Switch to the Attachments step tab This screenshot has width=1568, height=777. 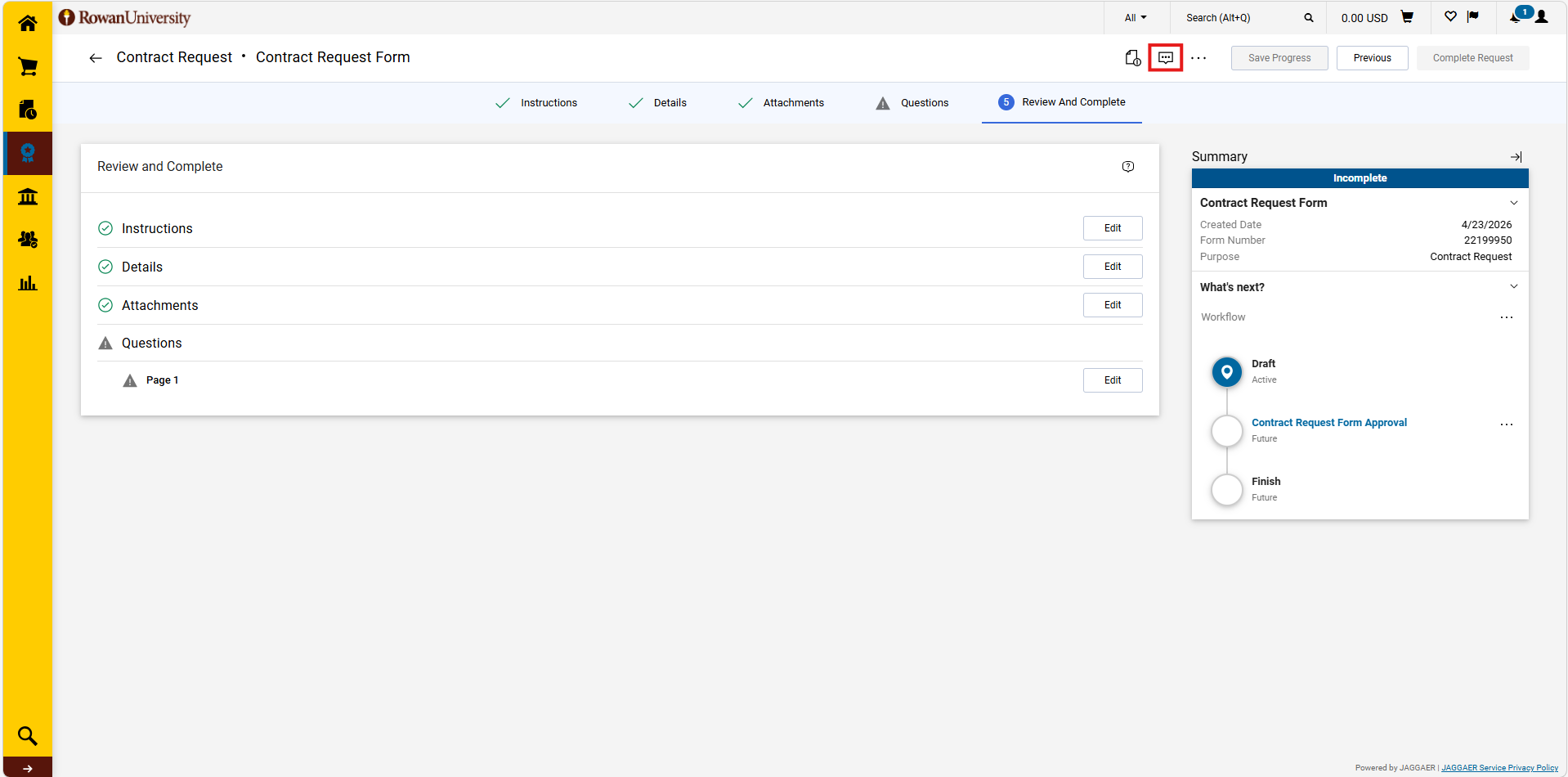(x=781, y=103)
